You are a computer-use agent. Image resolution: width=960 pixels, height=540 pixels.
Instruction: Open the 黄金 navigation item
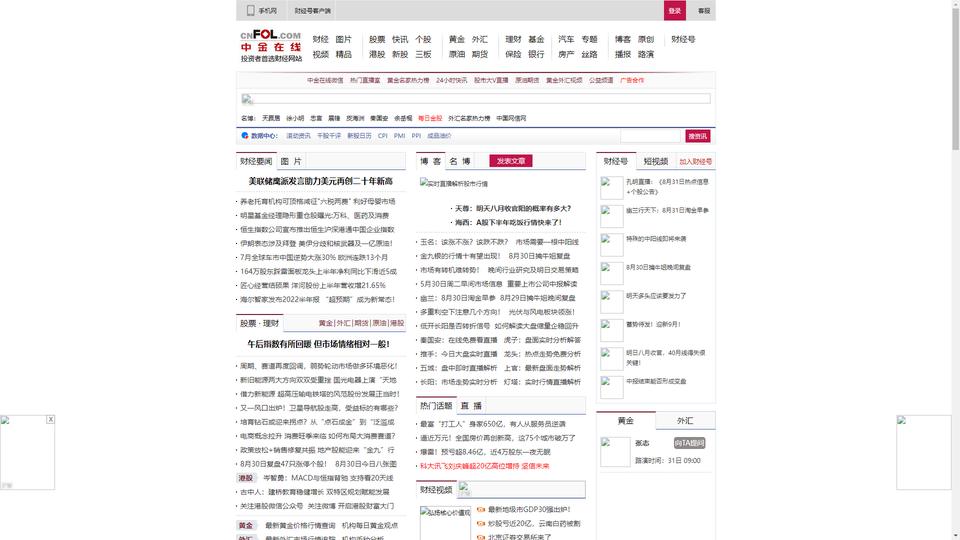457,39
